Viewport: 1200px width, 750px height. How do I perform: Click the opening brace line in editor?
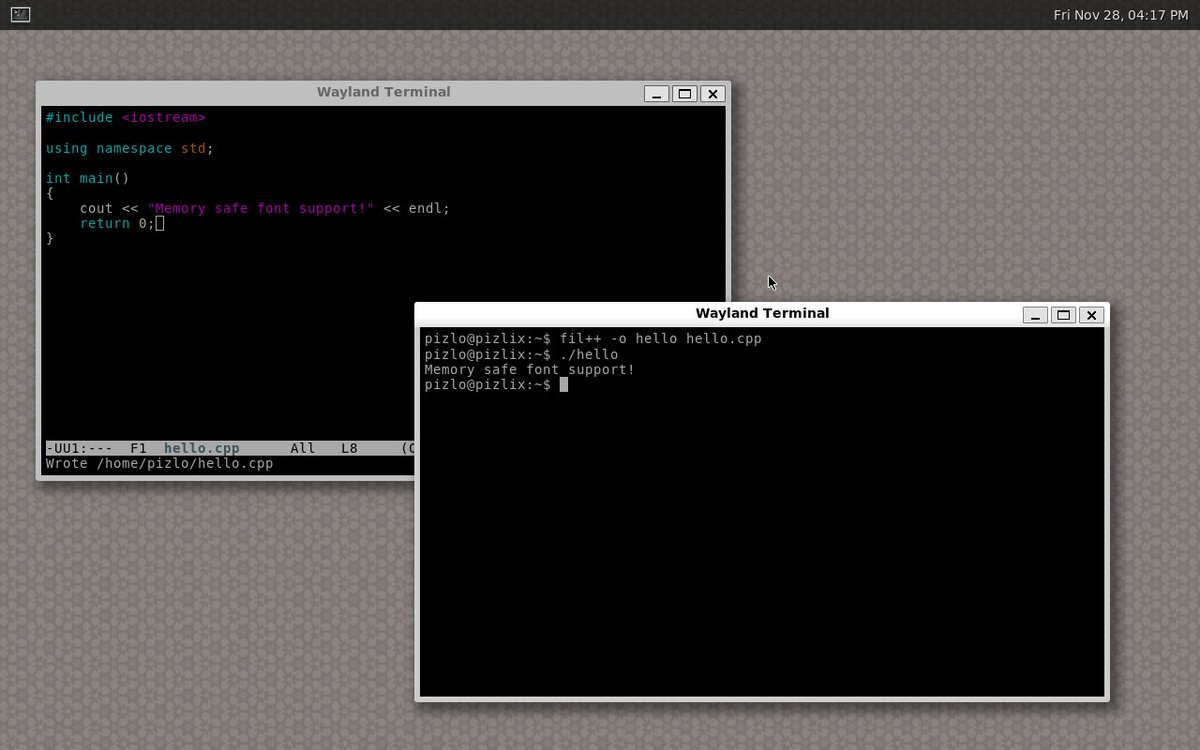[49, 193]
